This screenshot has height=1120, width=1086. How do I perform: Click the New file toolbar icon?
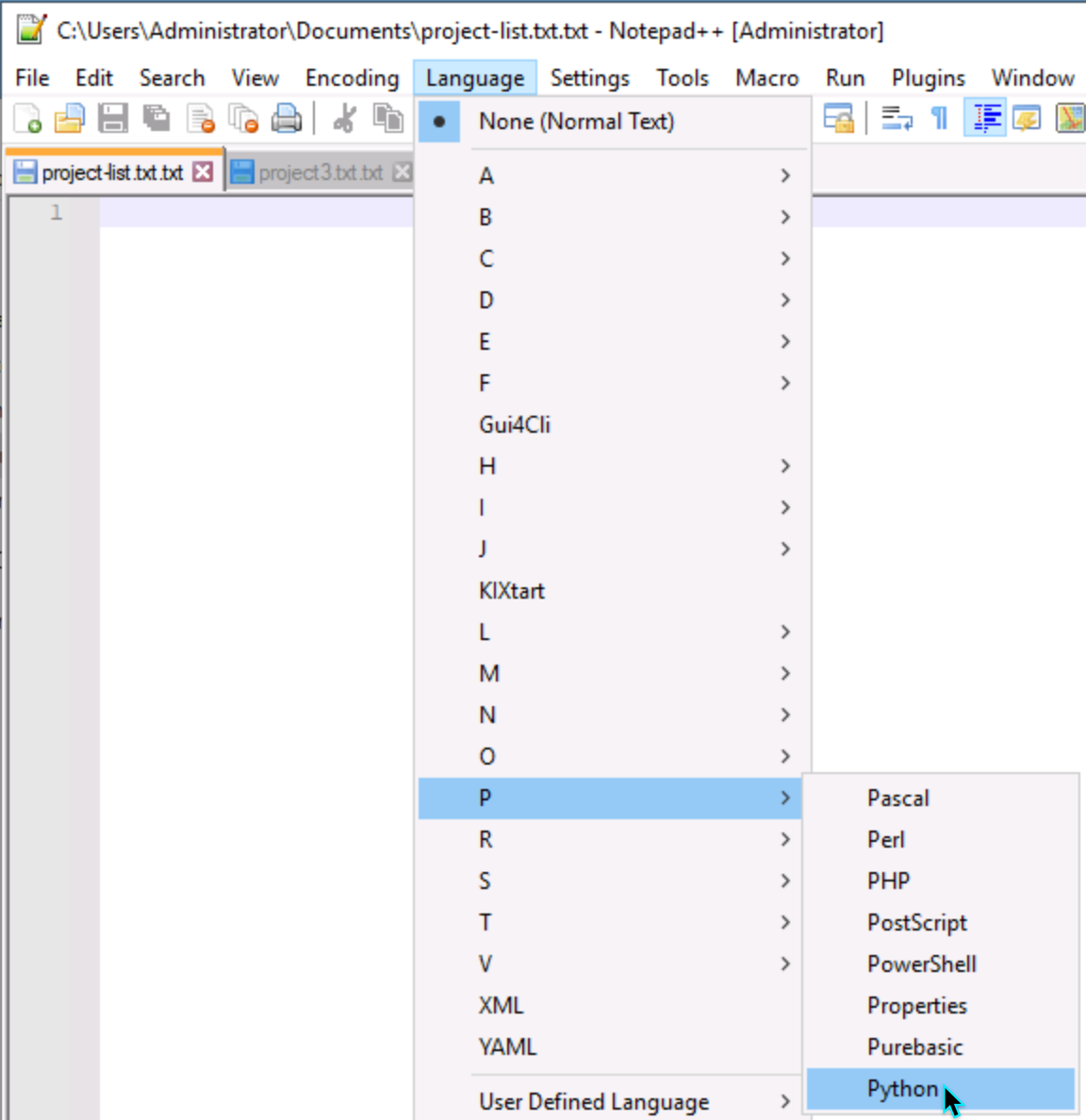click(x=27, y=118)
